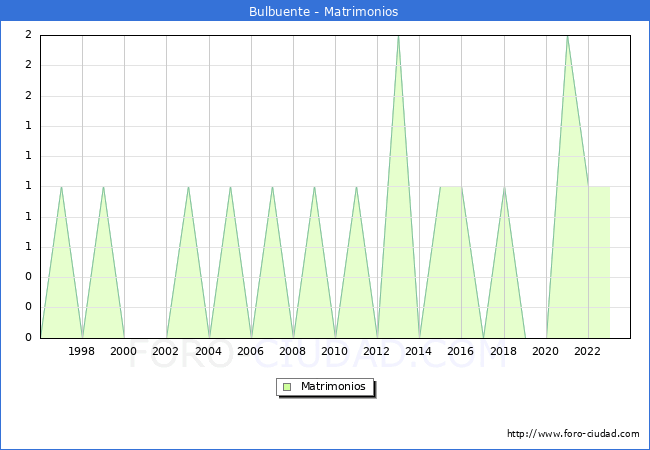
Task: Select the 2016 x-axis label
Action: (x=461, y=351)
